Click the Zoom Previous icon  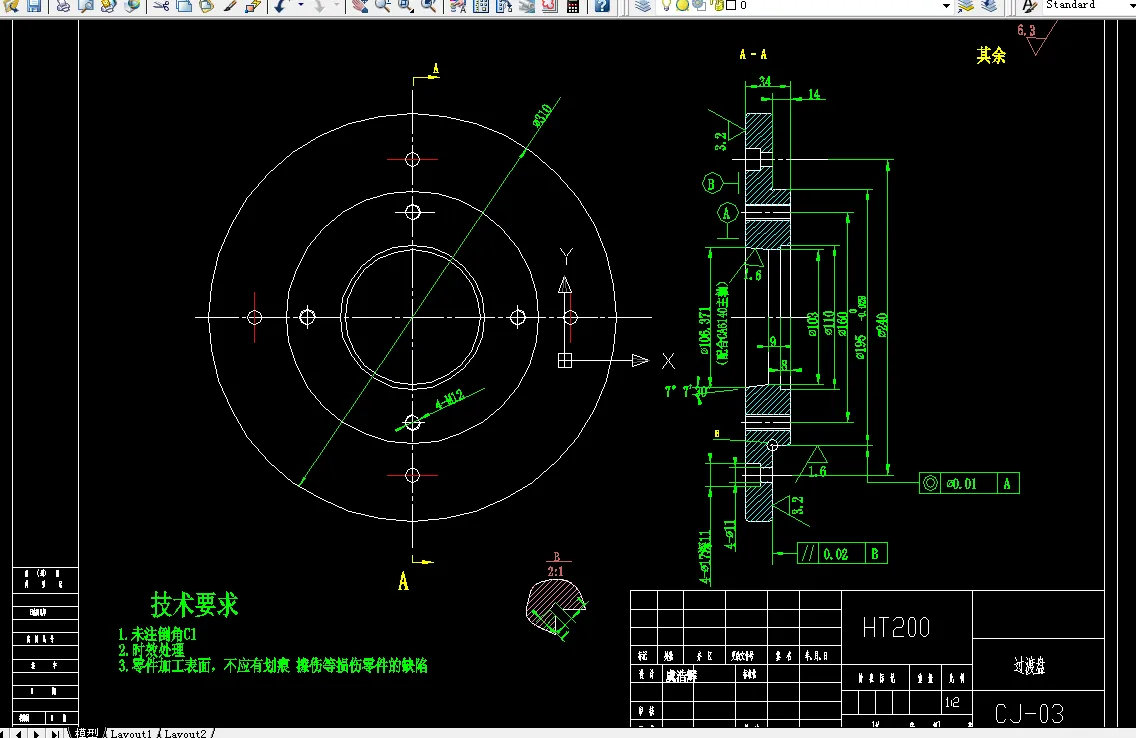428,6
